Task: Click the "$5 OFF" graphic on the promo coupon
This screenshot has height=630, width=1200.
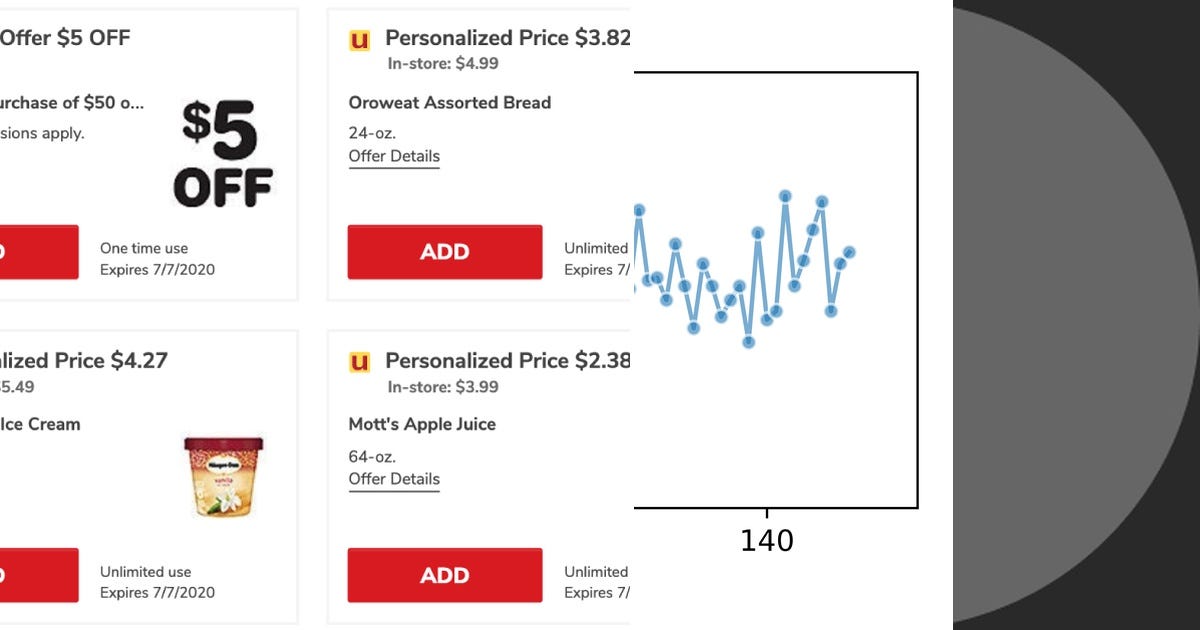Action: 220,150
